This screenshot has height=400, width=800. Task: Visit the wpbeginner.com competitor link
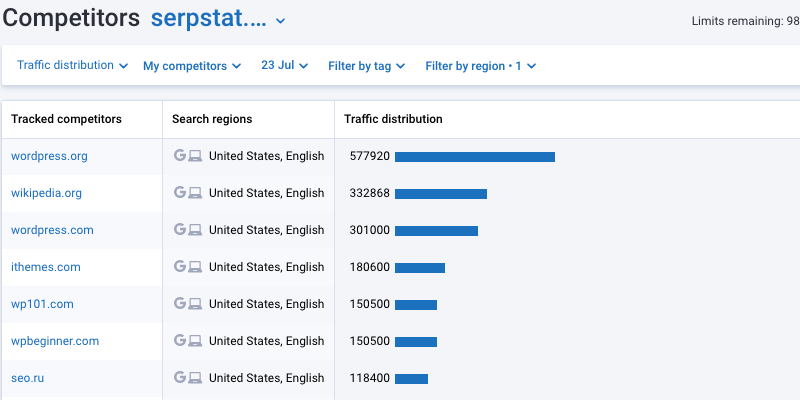click(x=55, y=341)
